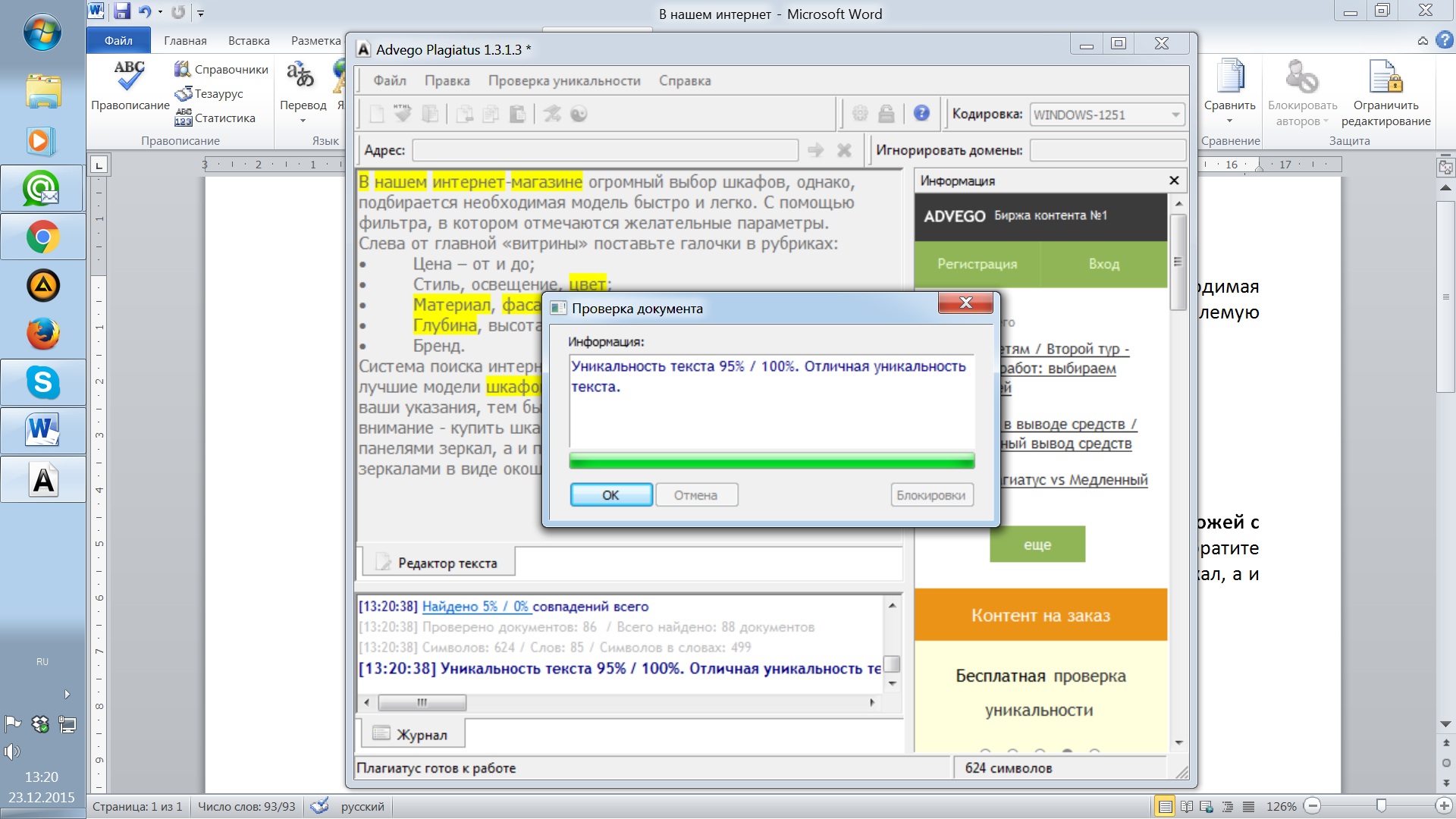Click the padlock icon in Plagiatus toolbar
Viewport: 1456px width, 819px height.
(886, 114)
